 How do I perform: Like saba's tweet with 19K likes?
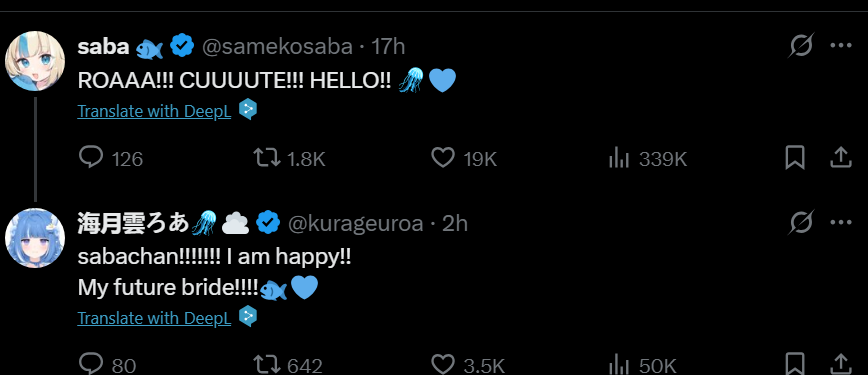coord(464,159)
